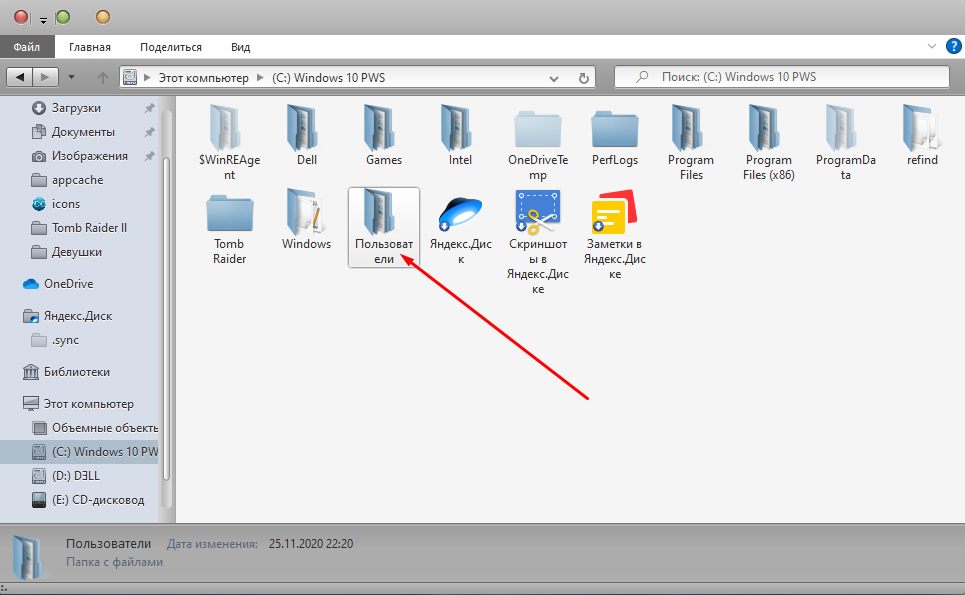Screen dimensions: 965x595
Task: Unpin Документы from quick access
Action: coord(150,132)
